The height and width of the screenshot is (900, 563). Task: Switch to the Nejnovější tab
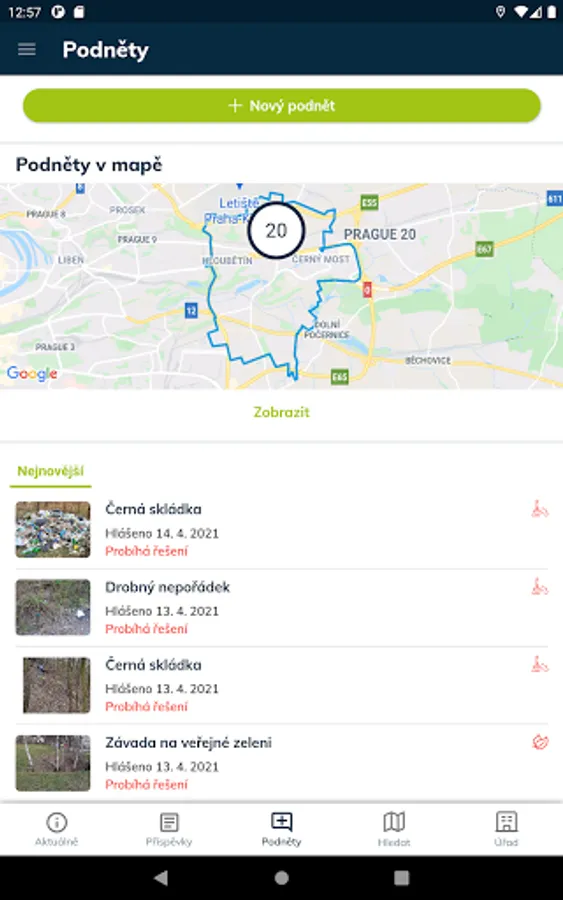pyautogui.click(x=51, y=471)
